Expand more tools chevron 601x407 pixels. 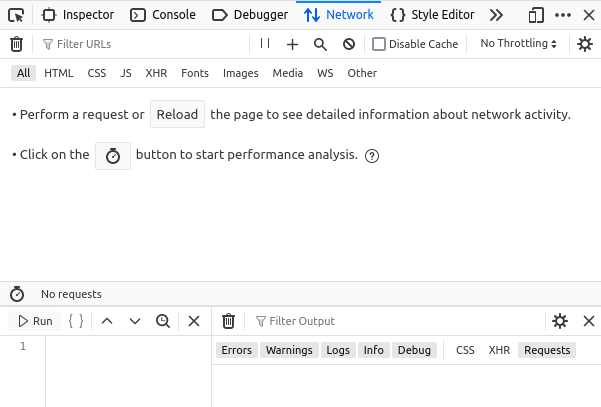point(496,15)
